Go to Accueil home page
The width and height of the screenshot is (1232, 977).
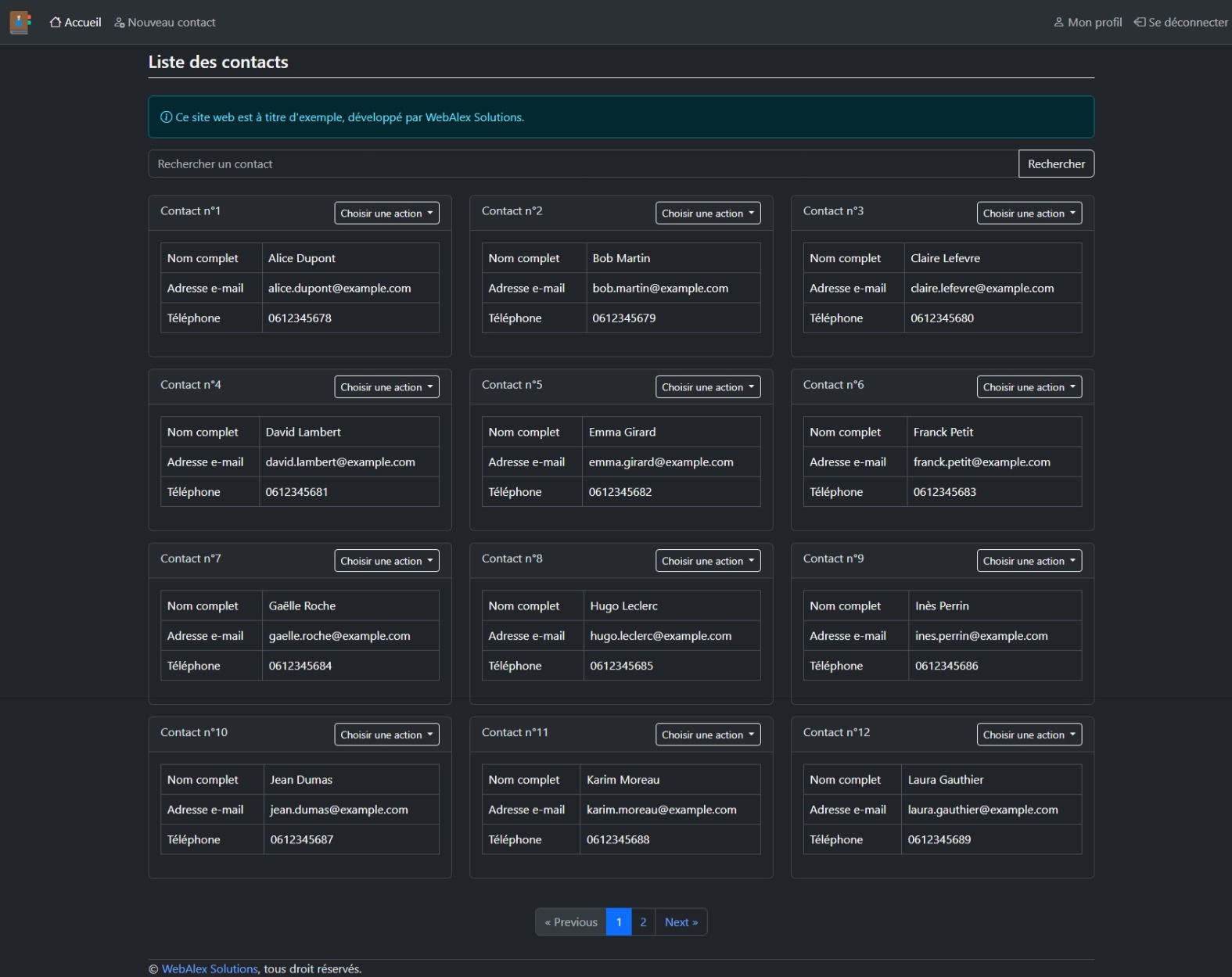(x=75, y=23)
